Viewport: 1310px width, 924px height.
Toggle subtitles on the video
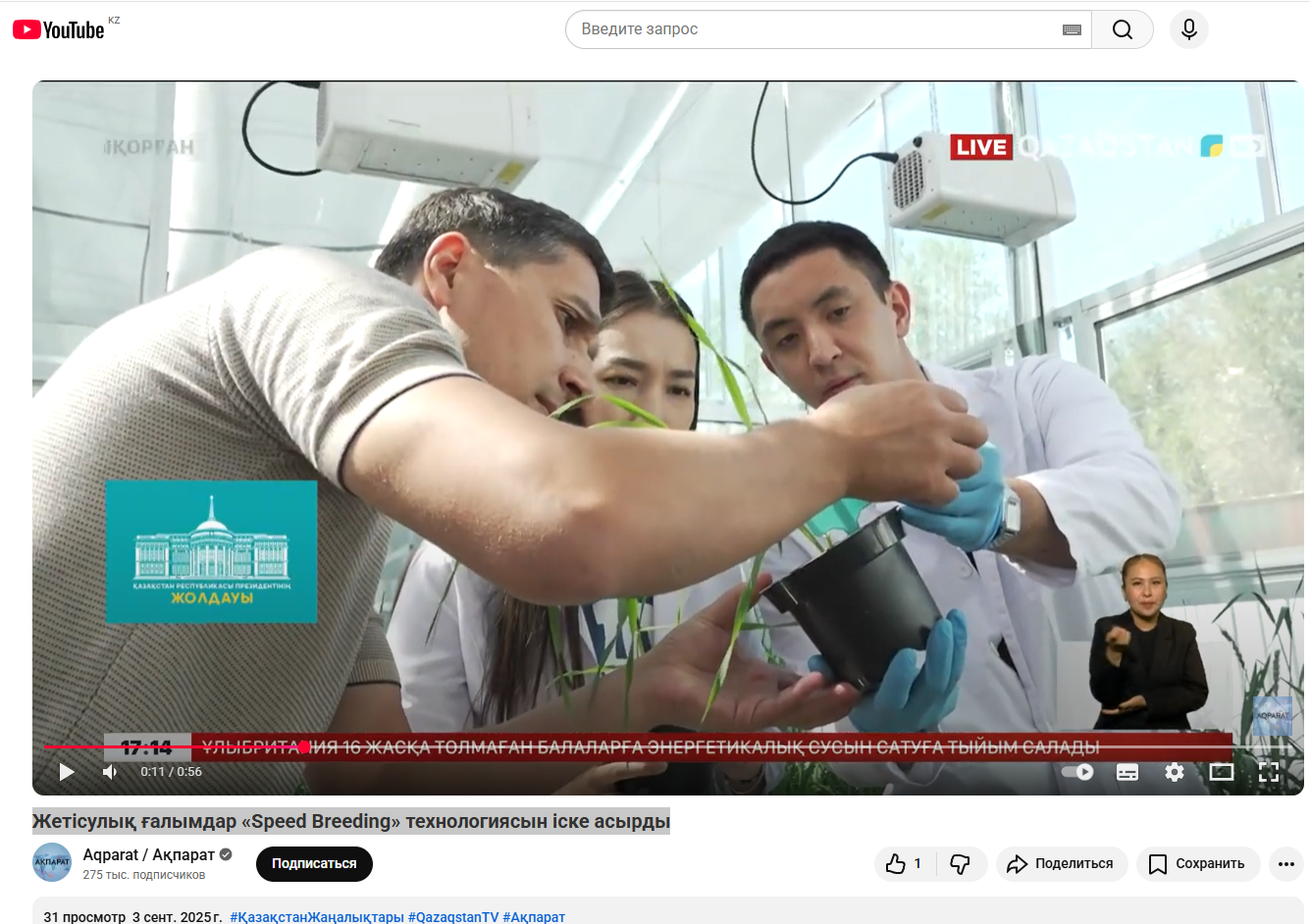pos(1127,772)
